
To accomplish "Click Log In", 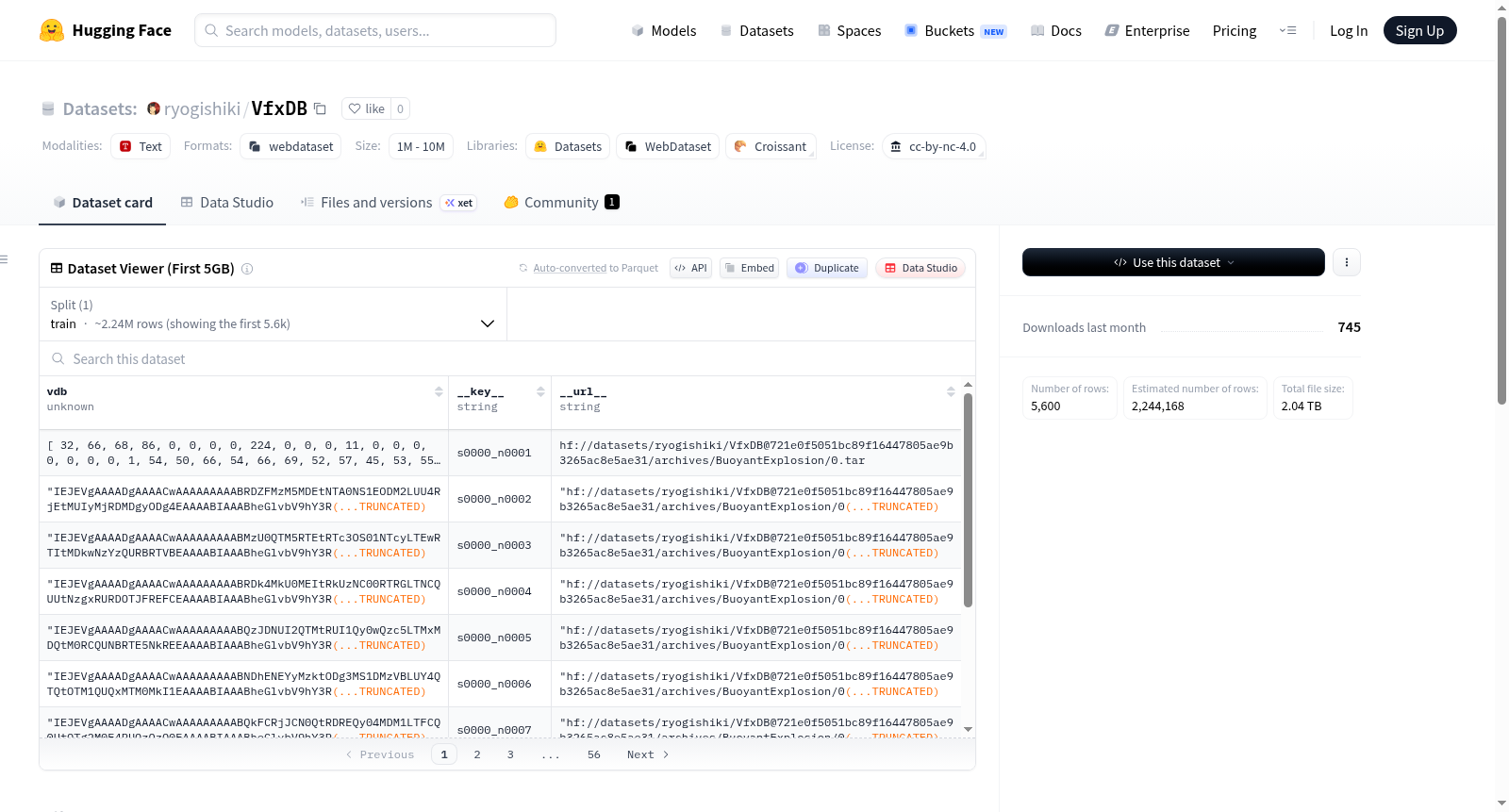I will 1349,30.
